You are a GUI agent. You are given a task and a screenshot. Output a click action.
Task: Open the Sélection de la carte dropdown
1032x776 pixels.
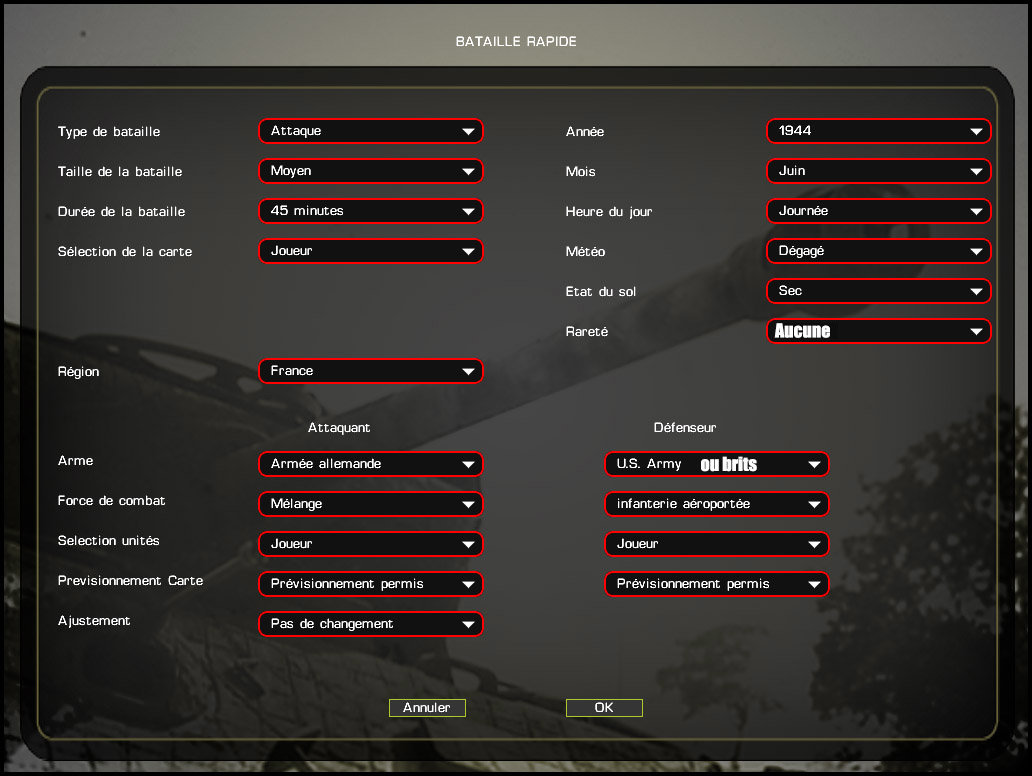[x=371, y=251]
